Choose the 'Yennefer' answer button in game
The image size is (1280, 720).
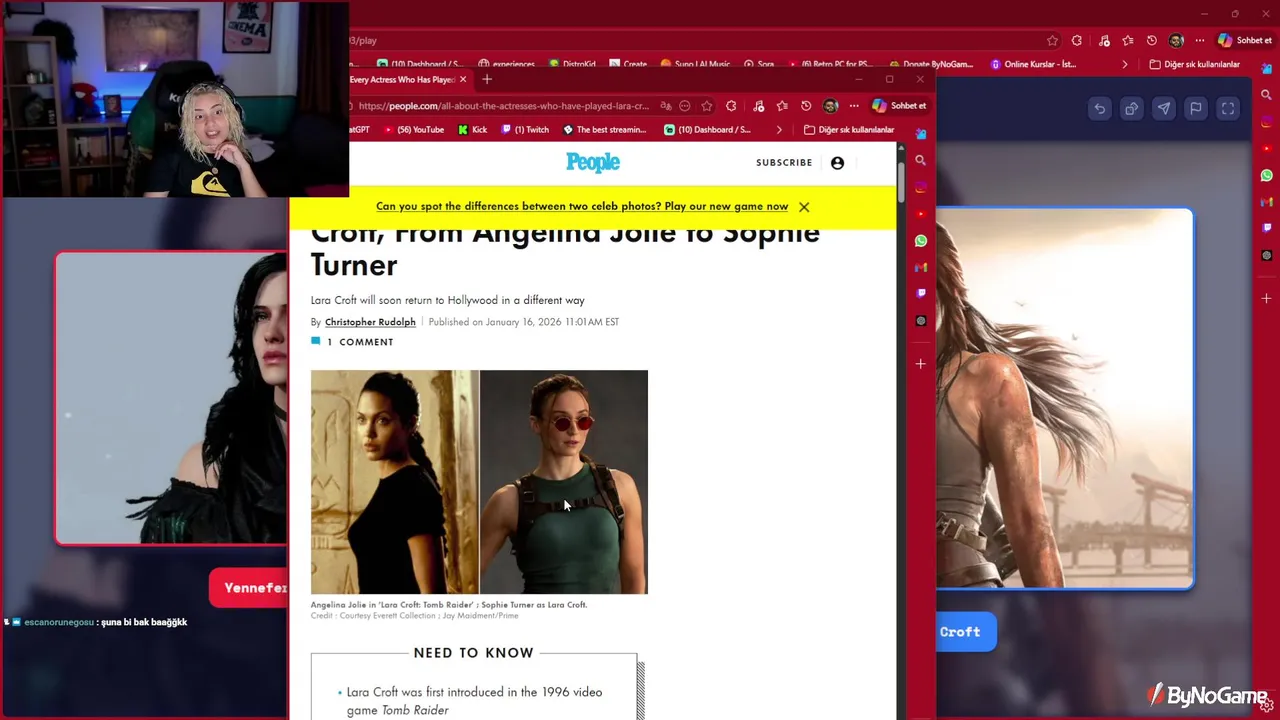click(x=249, y=588)
